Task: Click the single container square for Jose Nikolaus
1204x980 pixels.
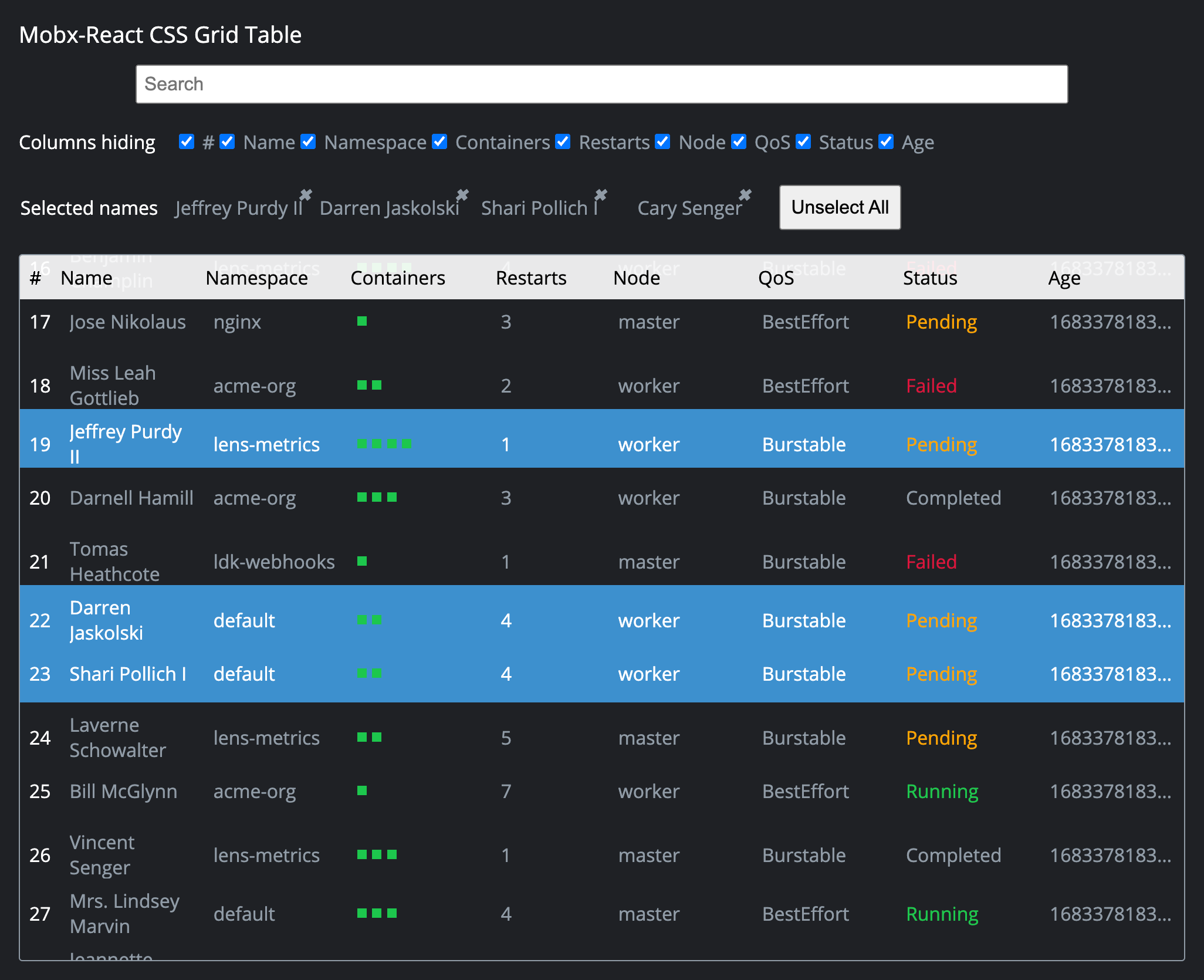Action: tap(362, 321)
